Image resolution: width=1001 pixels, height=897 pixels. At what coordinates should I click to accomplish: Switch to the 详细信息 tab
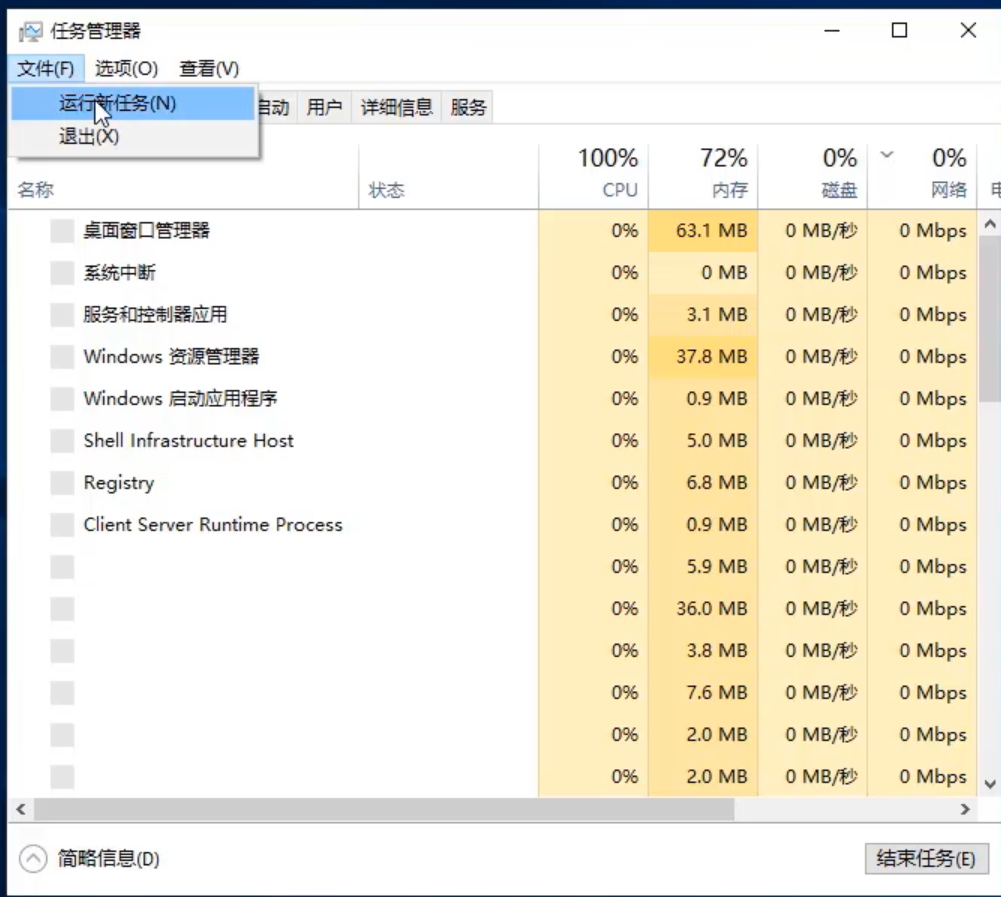pyautogui.click(x=400, y=106)
